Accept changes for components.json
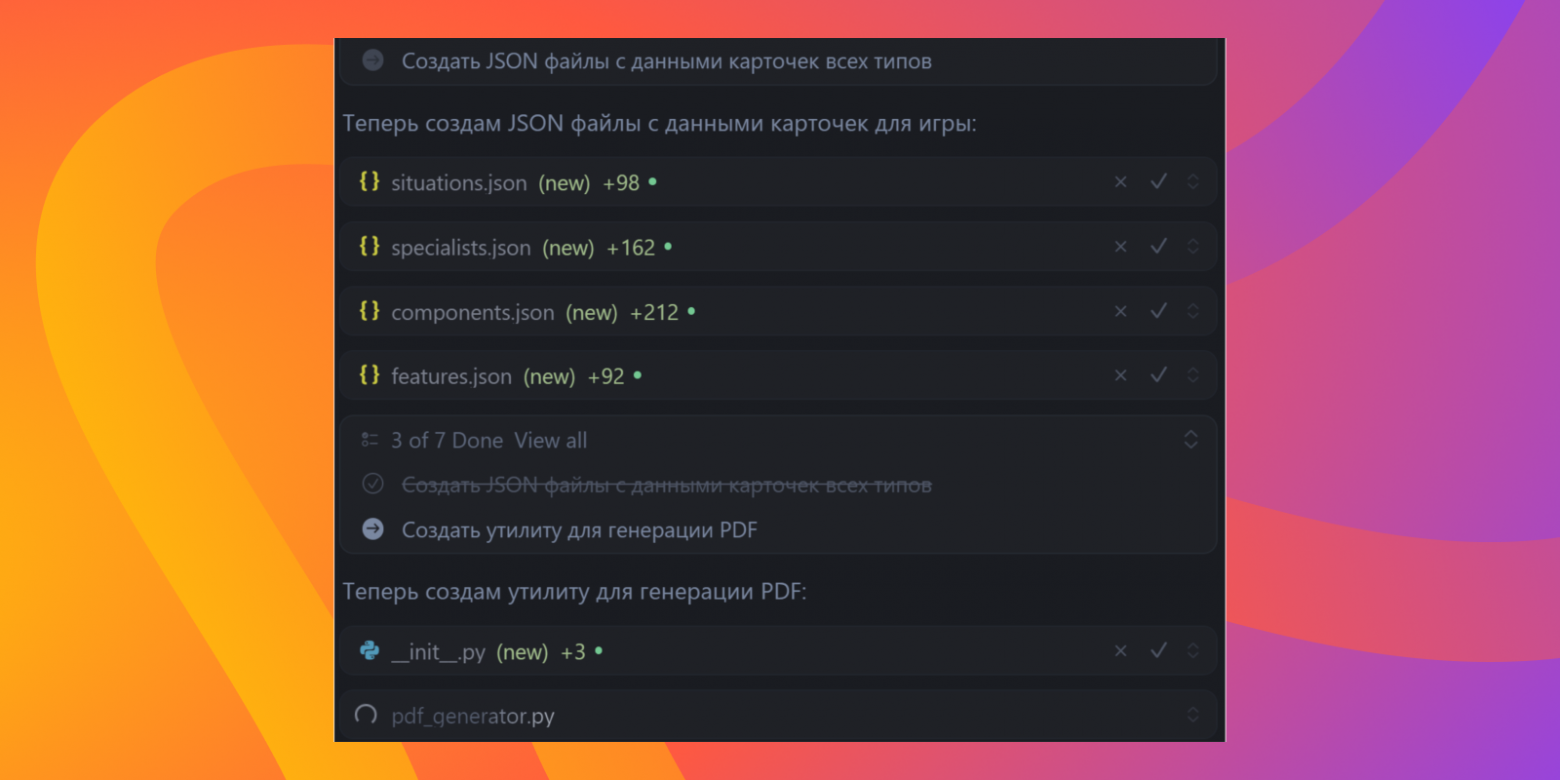The width and height of the screenshot is (1560, 780). [1158, 312]
